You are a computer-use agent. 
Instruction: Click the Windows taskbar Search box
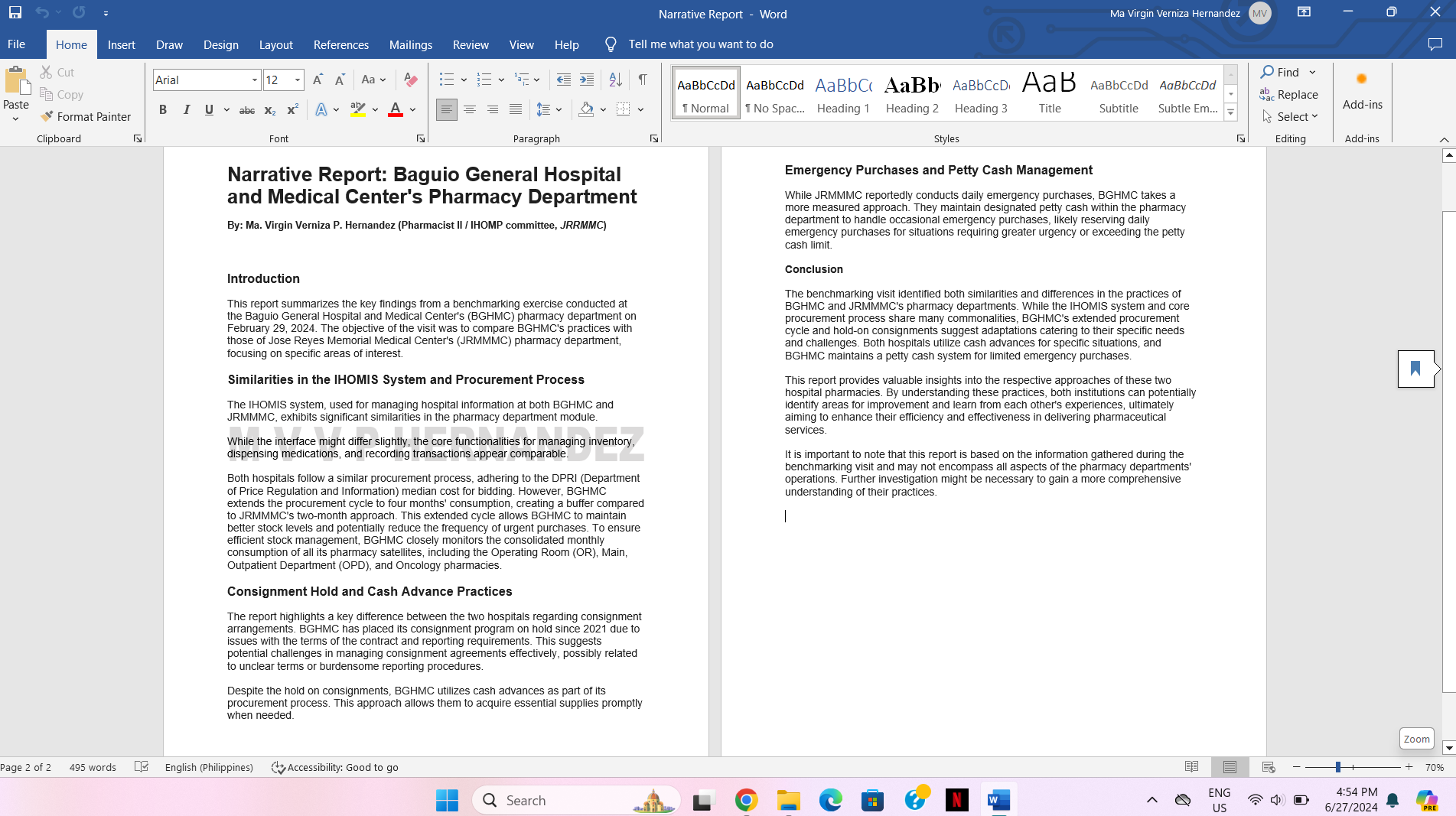click(576, 800)
